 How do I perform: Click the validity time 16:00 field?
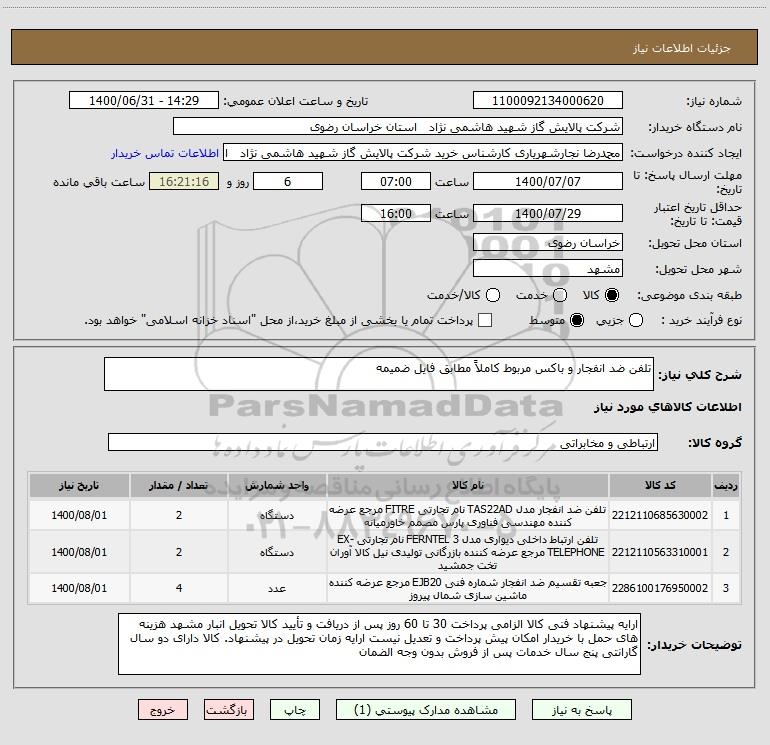click(x=396, y=213)
